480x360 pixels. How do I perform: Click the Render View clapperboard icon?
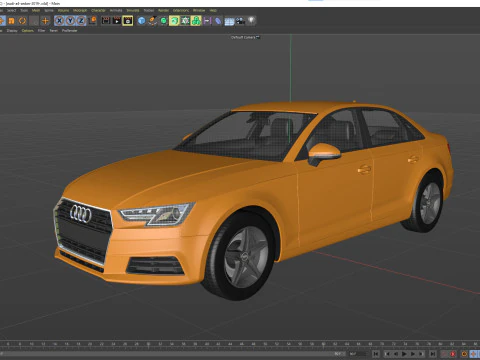pos(106,21)
